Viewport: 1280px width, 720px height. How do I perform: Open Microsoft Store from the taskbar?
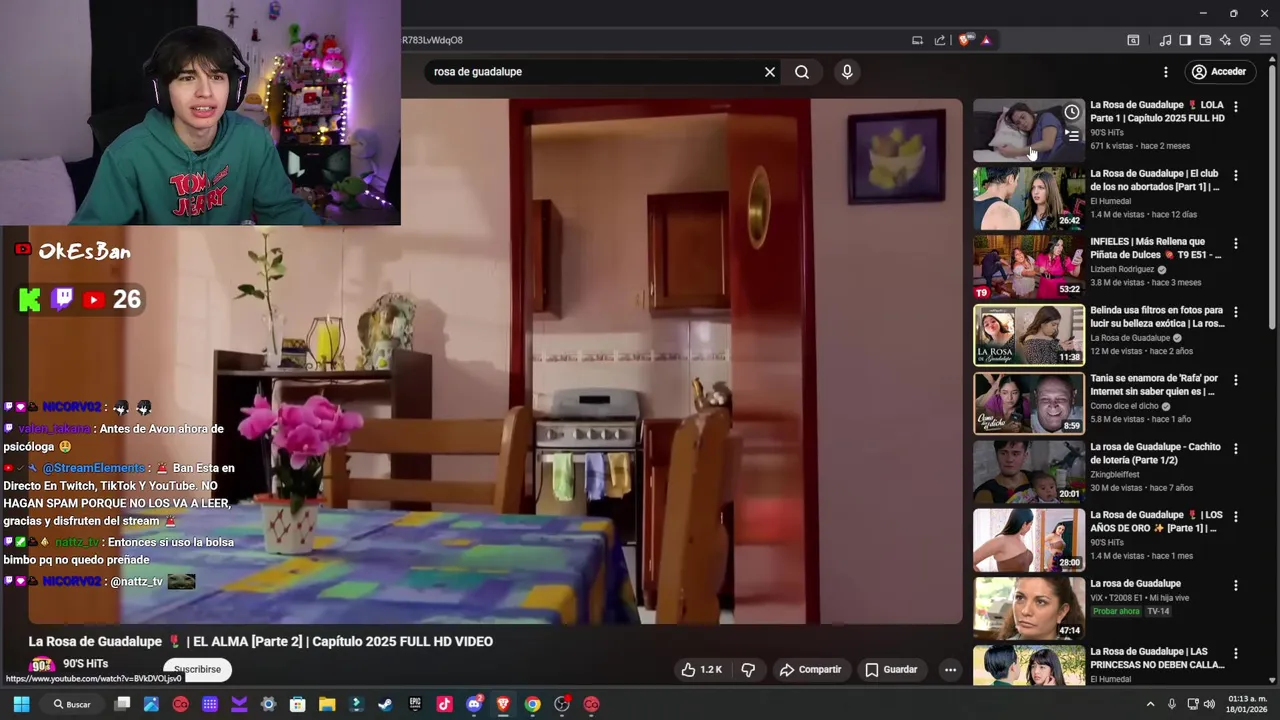click(x=297, y=704)
